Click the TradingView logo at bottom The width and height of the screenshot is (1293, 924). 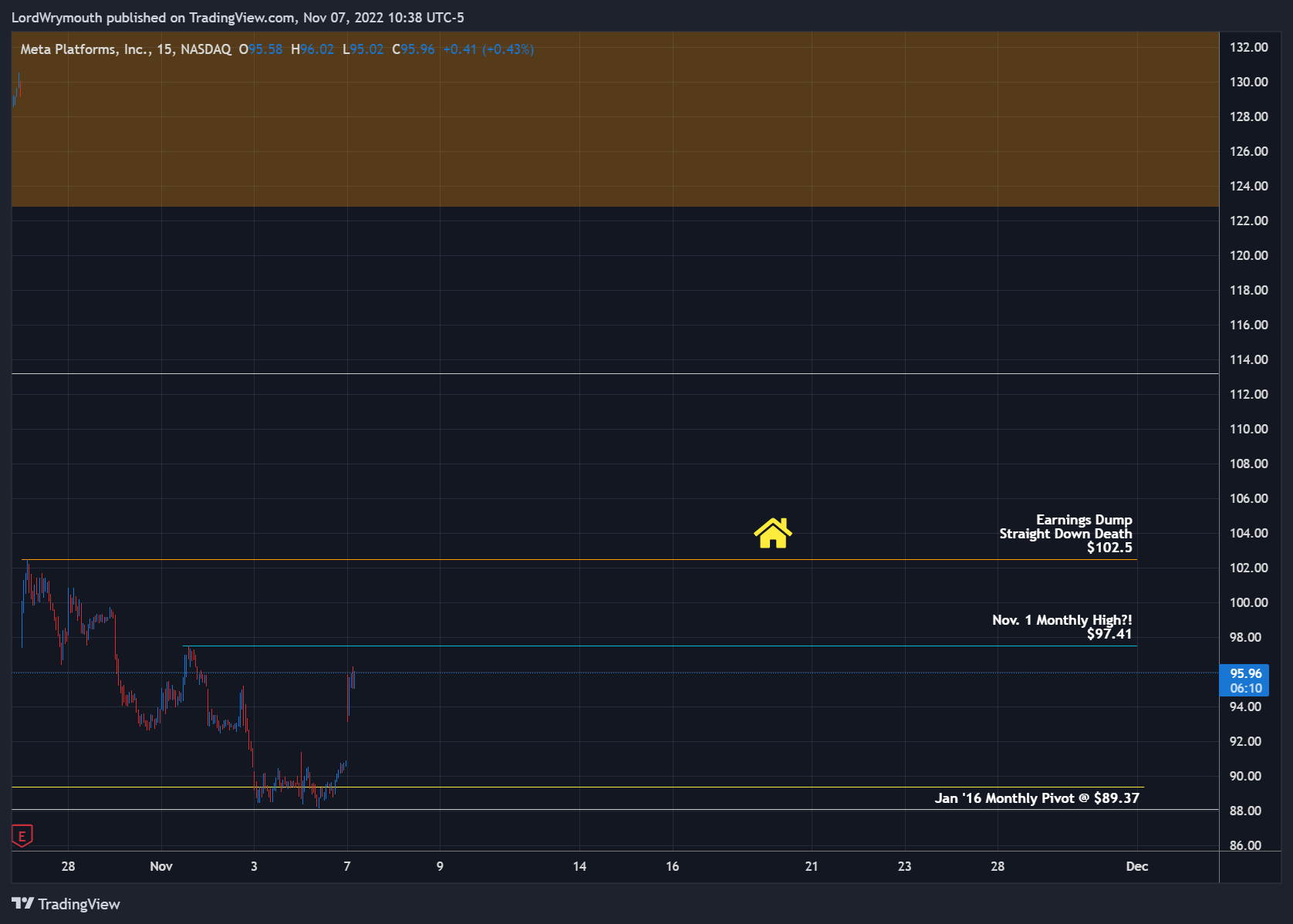pos(66,904)
